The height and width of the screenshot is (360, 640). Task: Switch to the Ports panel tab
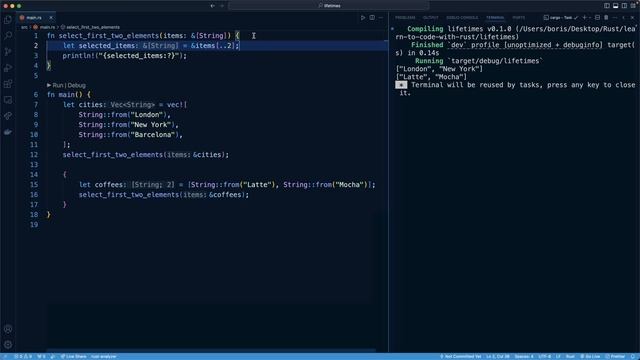coord(519,18)
